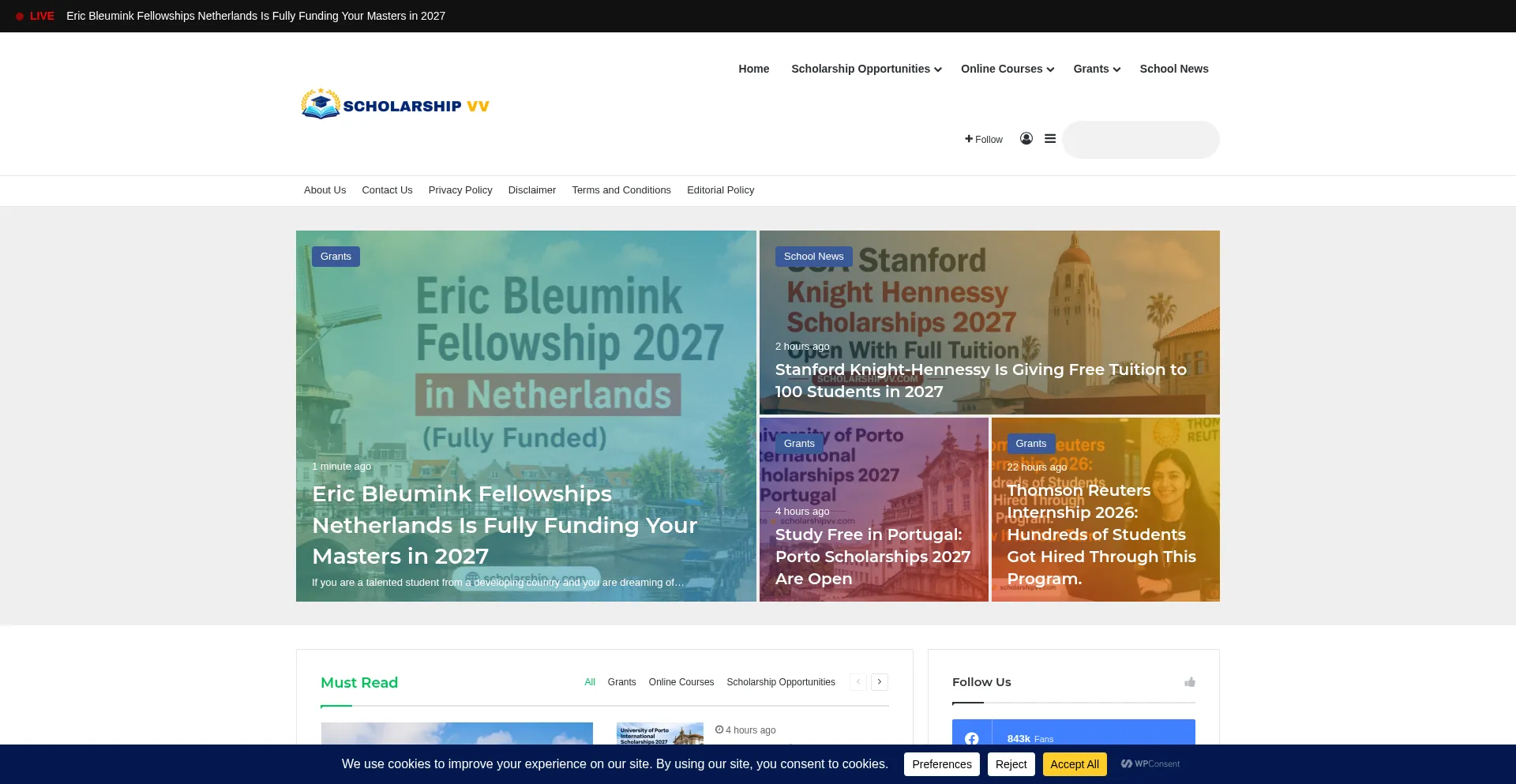Select the All tab in Must Read
The height and width of the screenshot is (784, 1516).
590,682
